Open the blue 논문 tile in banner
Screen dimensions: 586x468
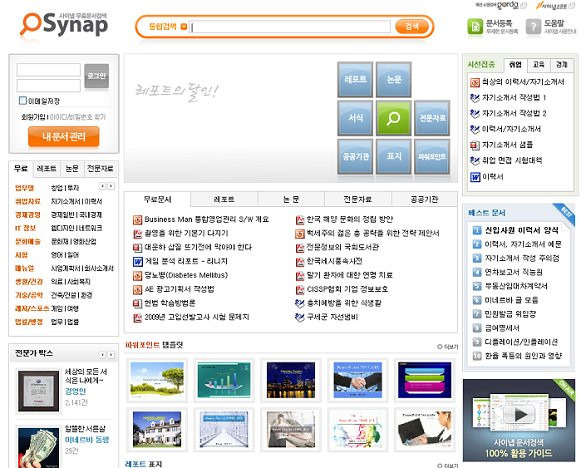click(394, 79)
